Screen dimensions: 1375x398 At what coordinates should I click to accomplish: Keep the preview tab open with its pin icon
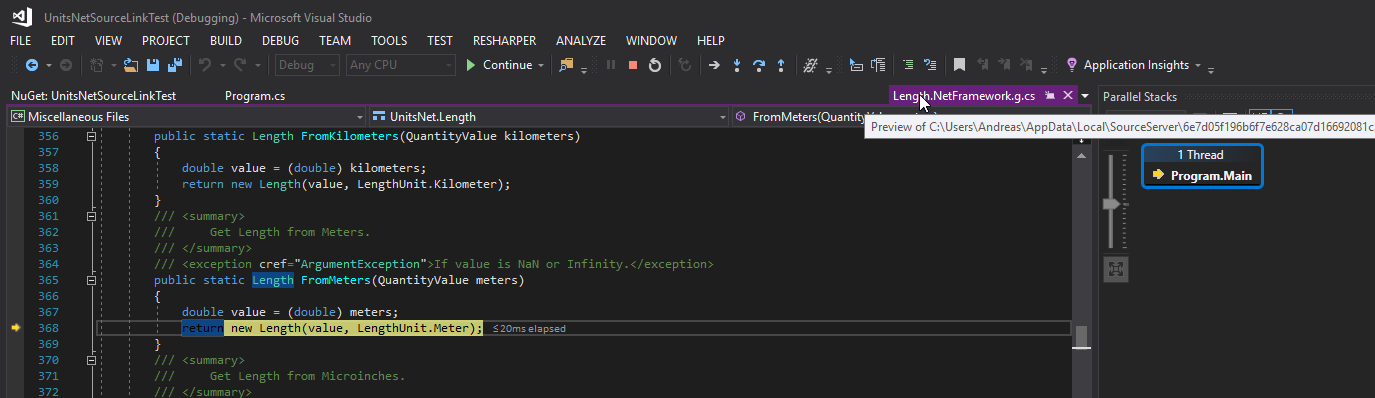pos(1050,95)
